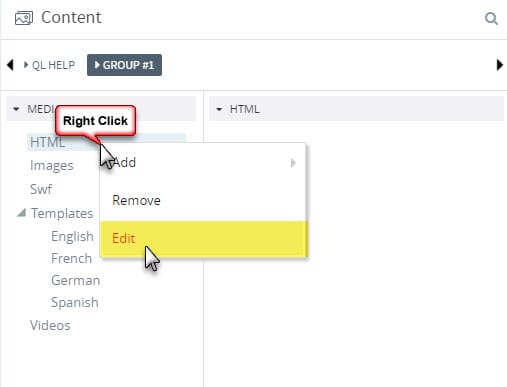Open the QL HELP breadcrumb
507x387 pixels.
49,65
